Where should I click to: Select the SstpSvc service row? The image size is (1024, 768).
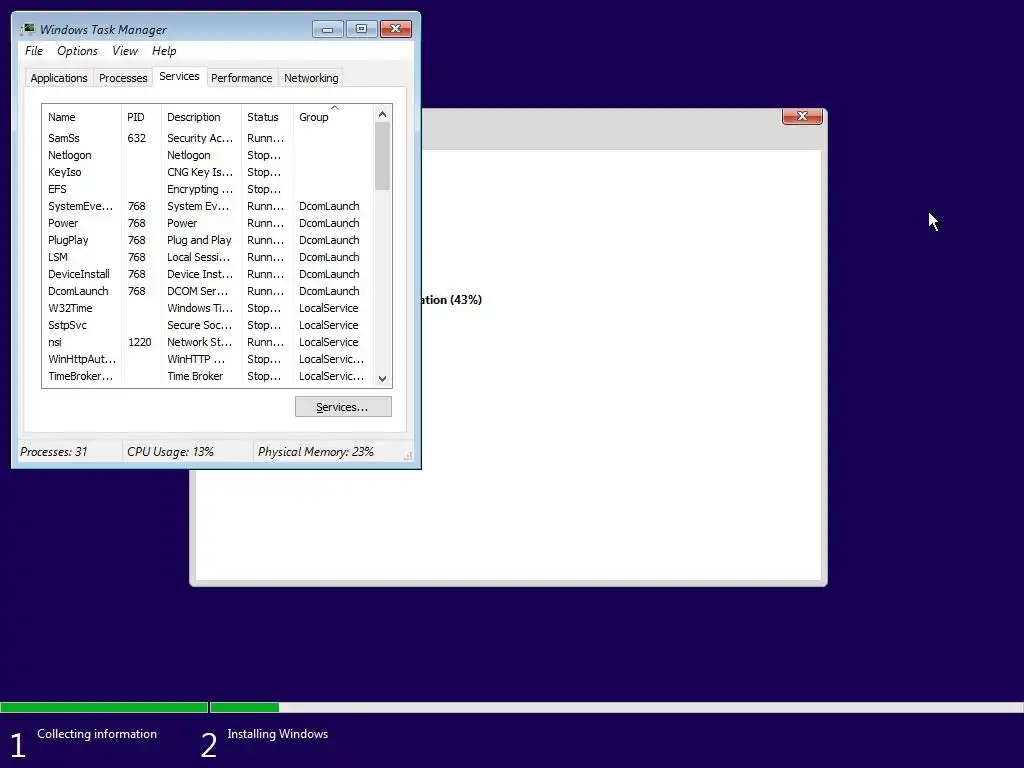tap(208, 325)
